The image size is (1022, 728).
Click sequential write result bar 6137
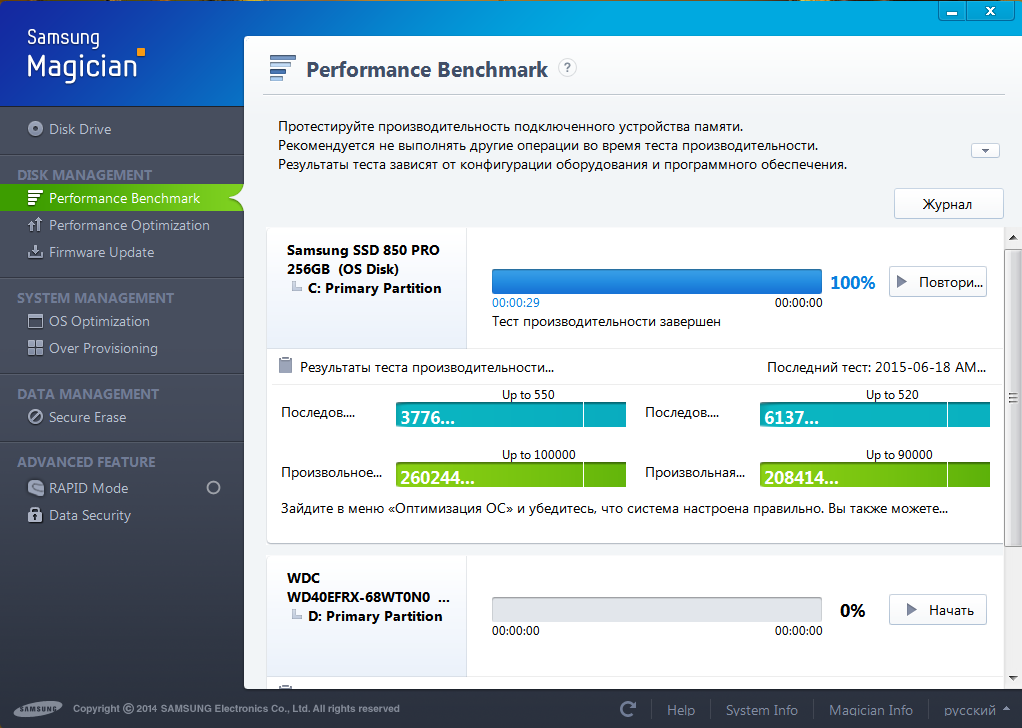tap(875, 415)
